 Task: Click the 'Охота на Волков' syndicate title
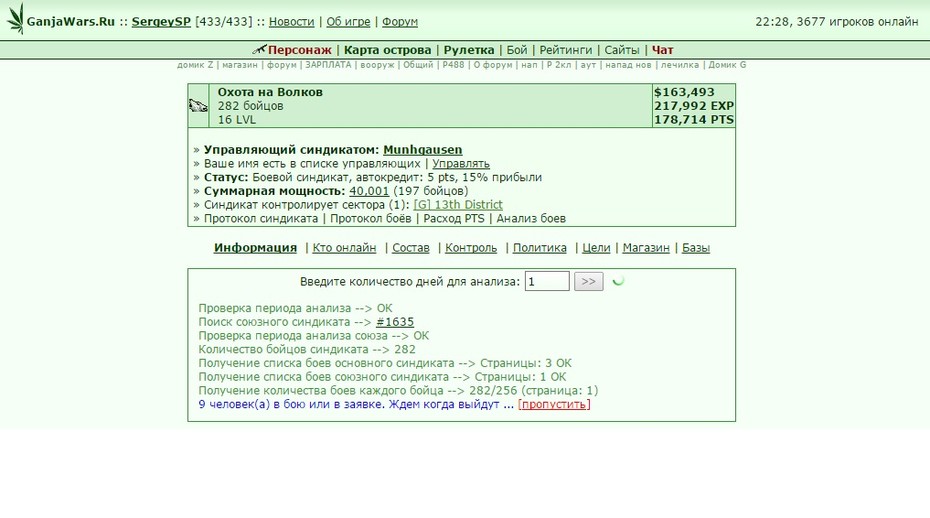[270, 92]
